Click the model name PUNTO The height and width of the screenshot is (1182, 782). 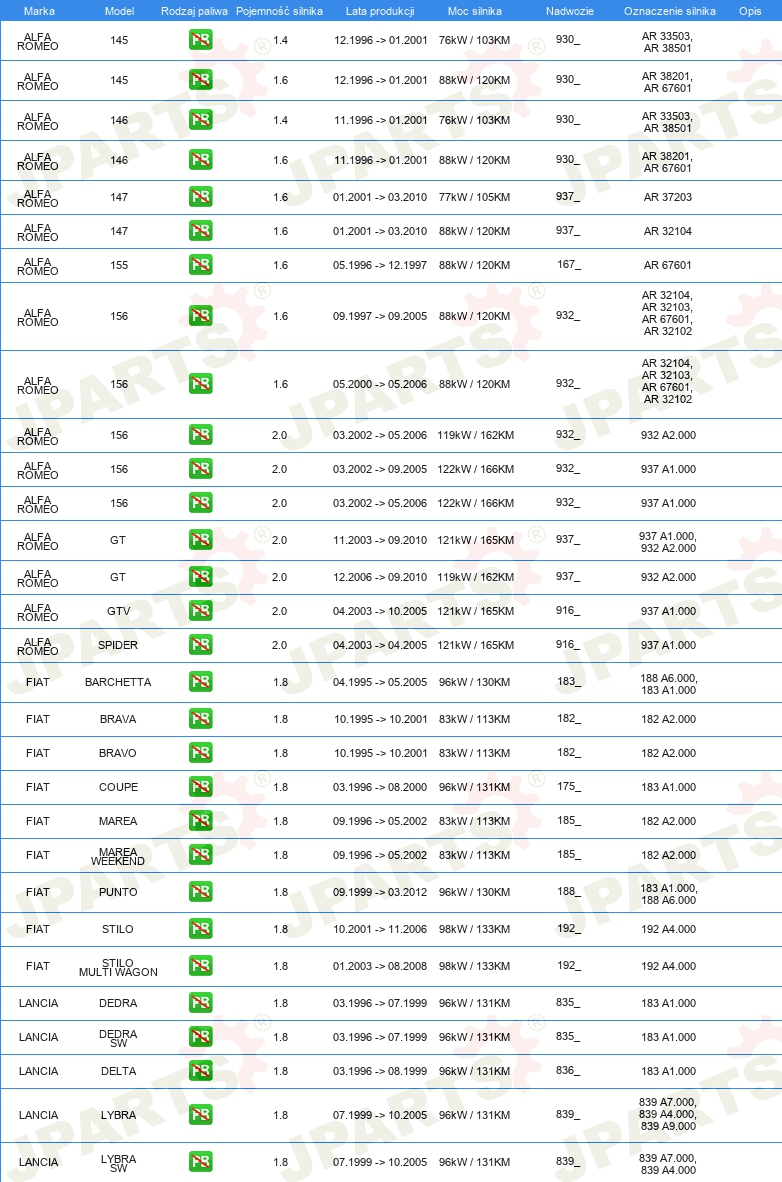(x=118, y=892)
